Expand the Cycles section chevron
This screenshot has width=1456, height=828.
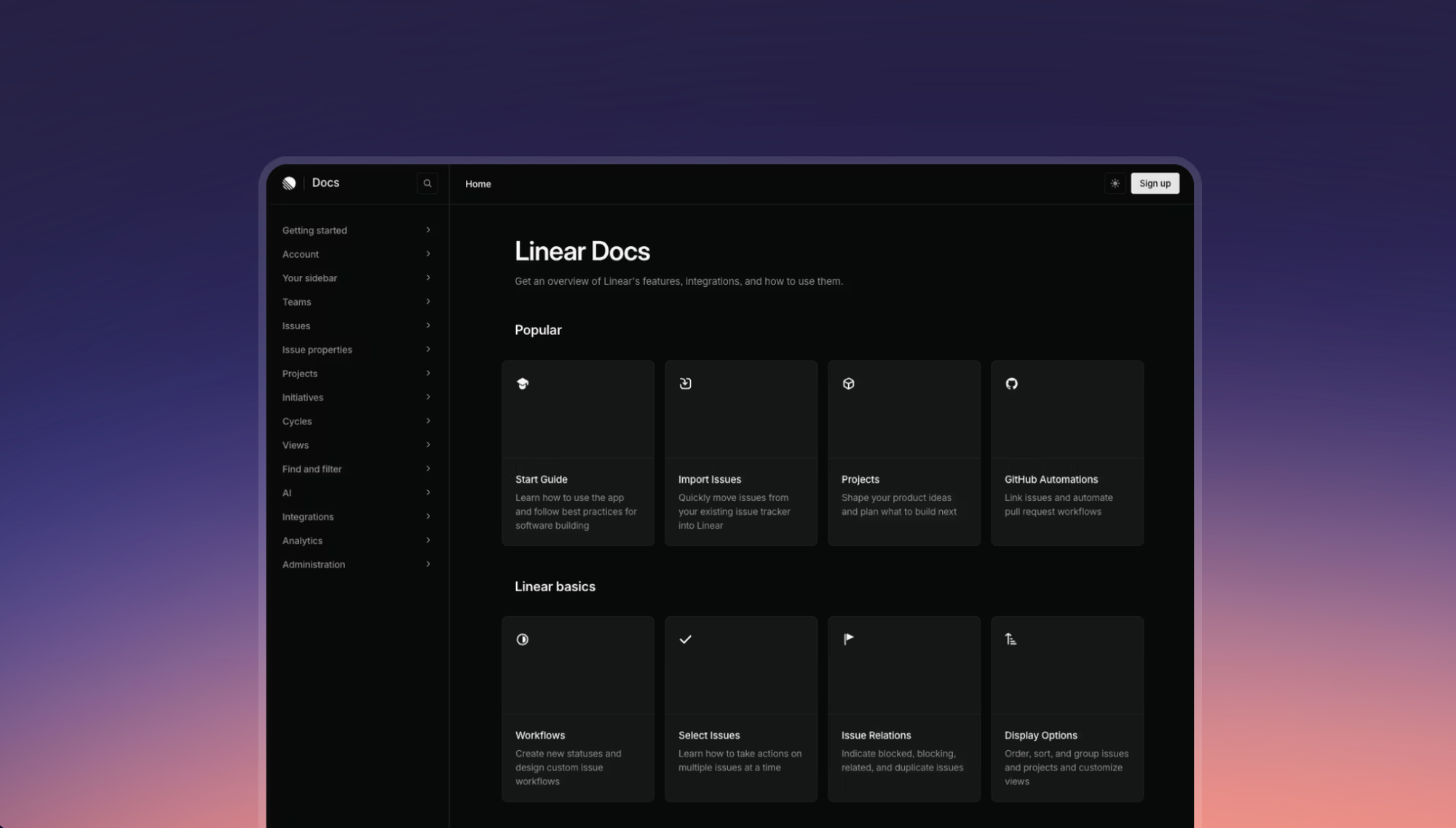[428, 421]
